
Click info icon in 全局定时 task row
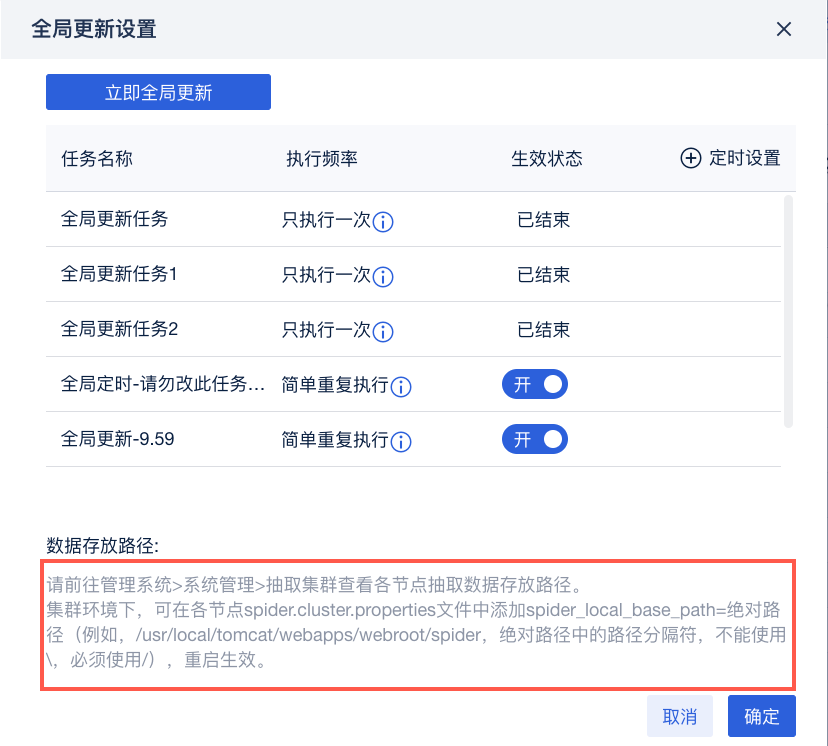tap(402, 387)
